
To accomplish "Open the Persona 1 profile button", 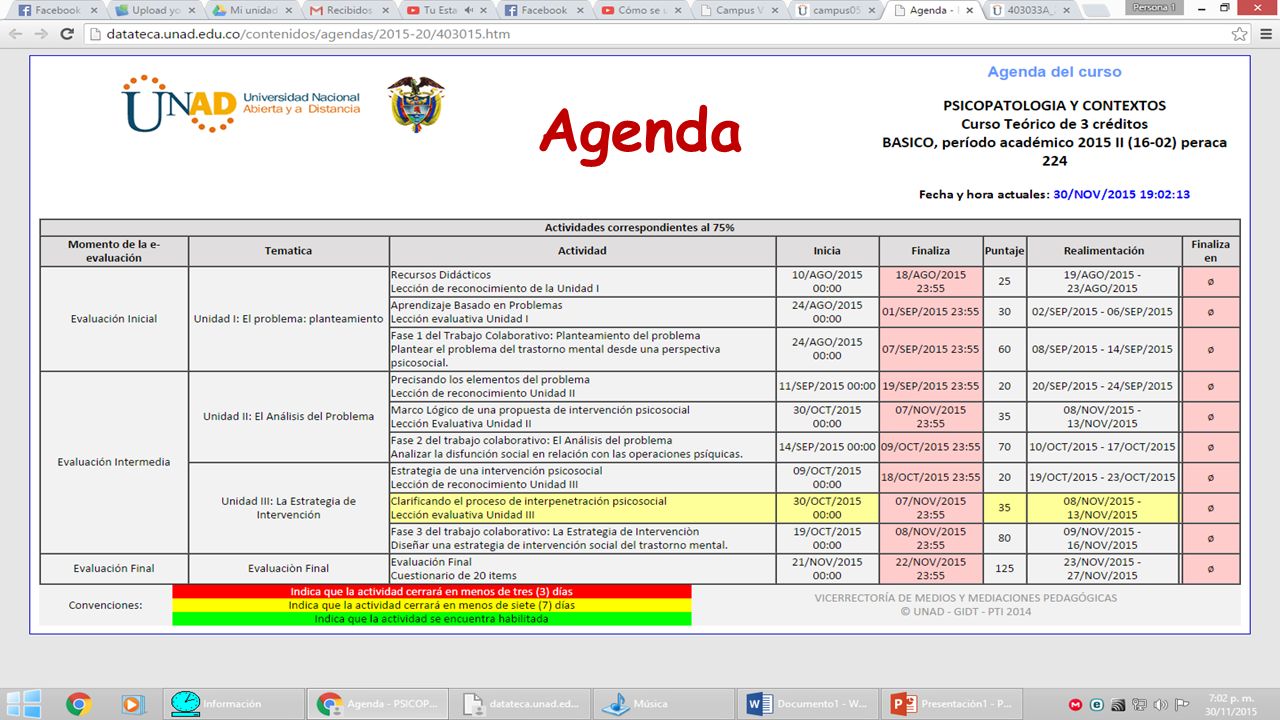I will pyautogui.click(x=1154, y=7).
